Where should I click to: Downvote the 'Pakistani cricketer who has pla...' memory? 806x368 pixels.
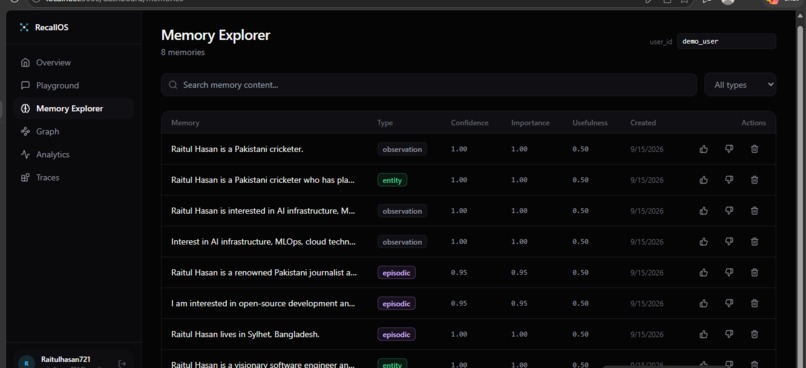729,180
